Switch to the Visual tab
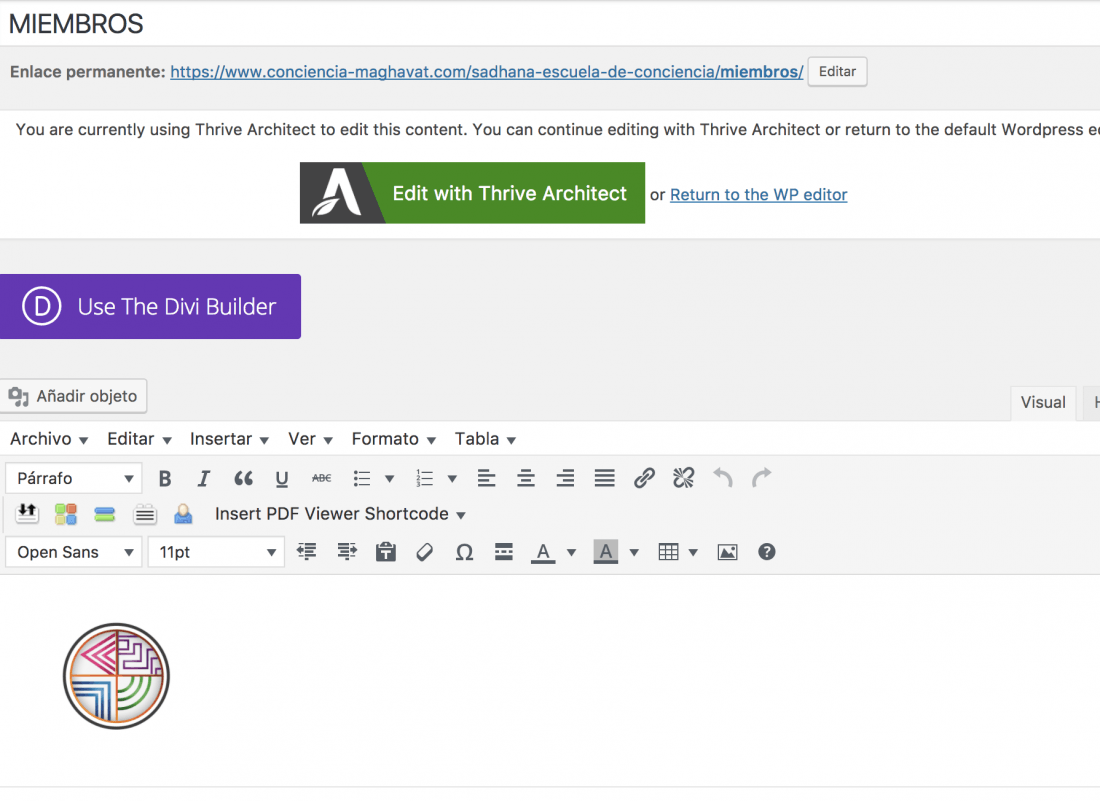 point(1043,403)
